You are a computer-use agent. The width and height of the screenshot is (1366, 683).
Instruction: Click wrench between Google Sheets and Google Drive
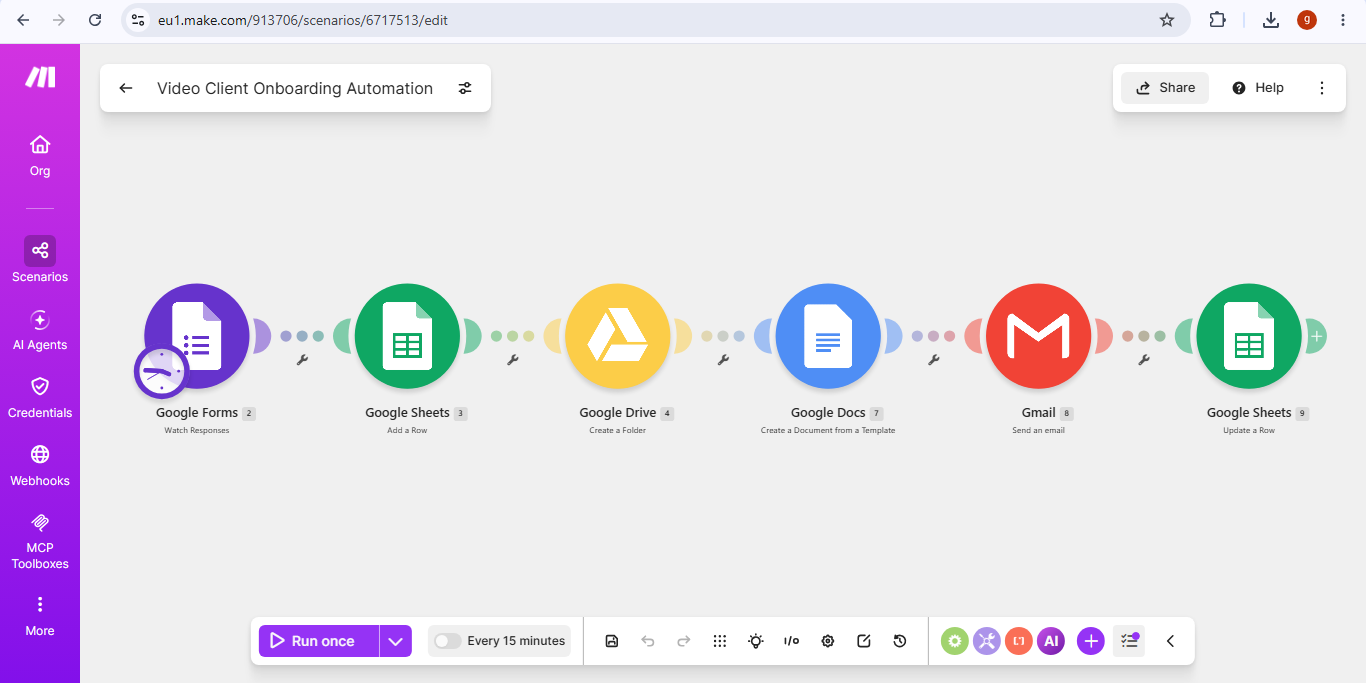point(513,359)
